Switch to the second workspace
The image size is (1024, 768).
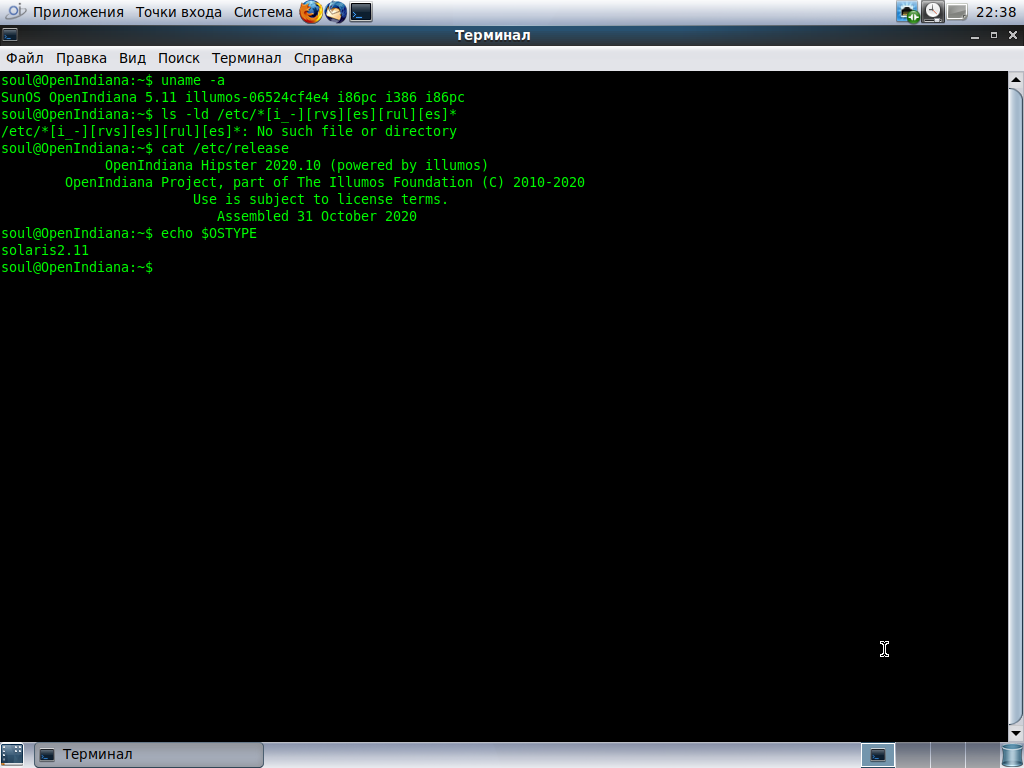[x=913, y=755]
